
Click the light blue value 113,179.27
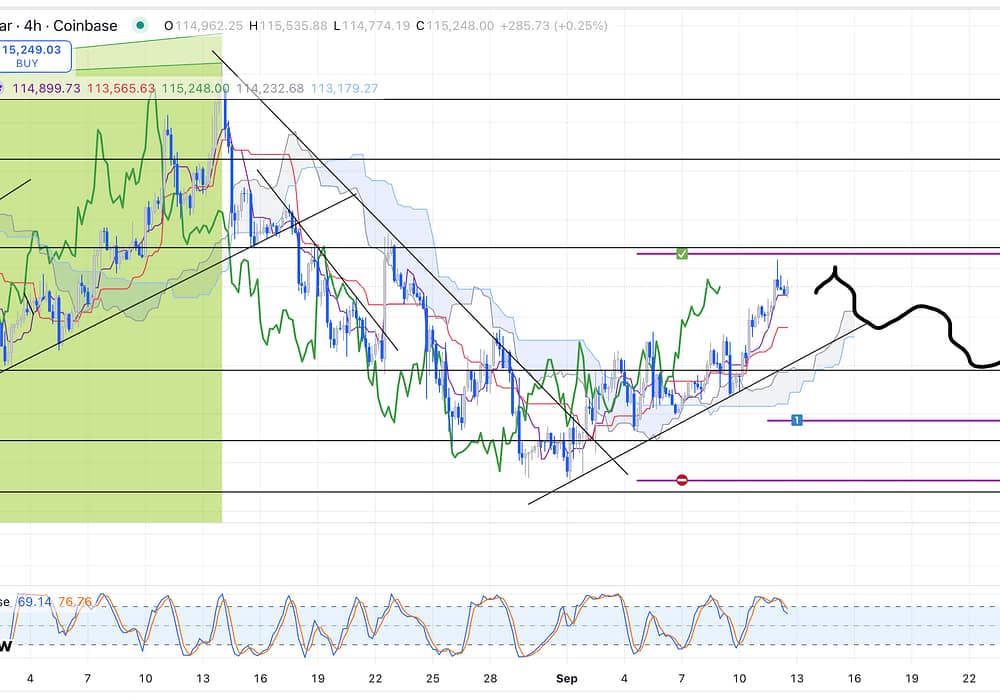(345, 89)
